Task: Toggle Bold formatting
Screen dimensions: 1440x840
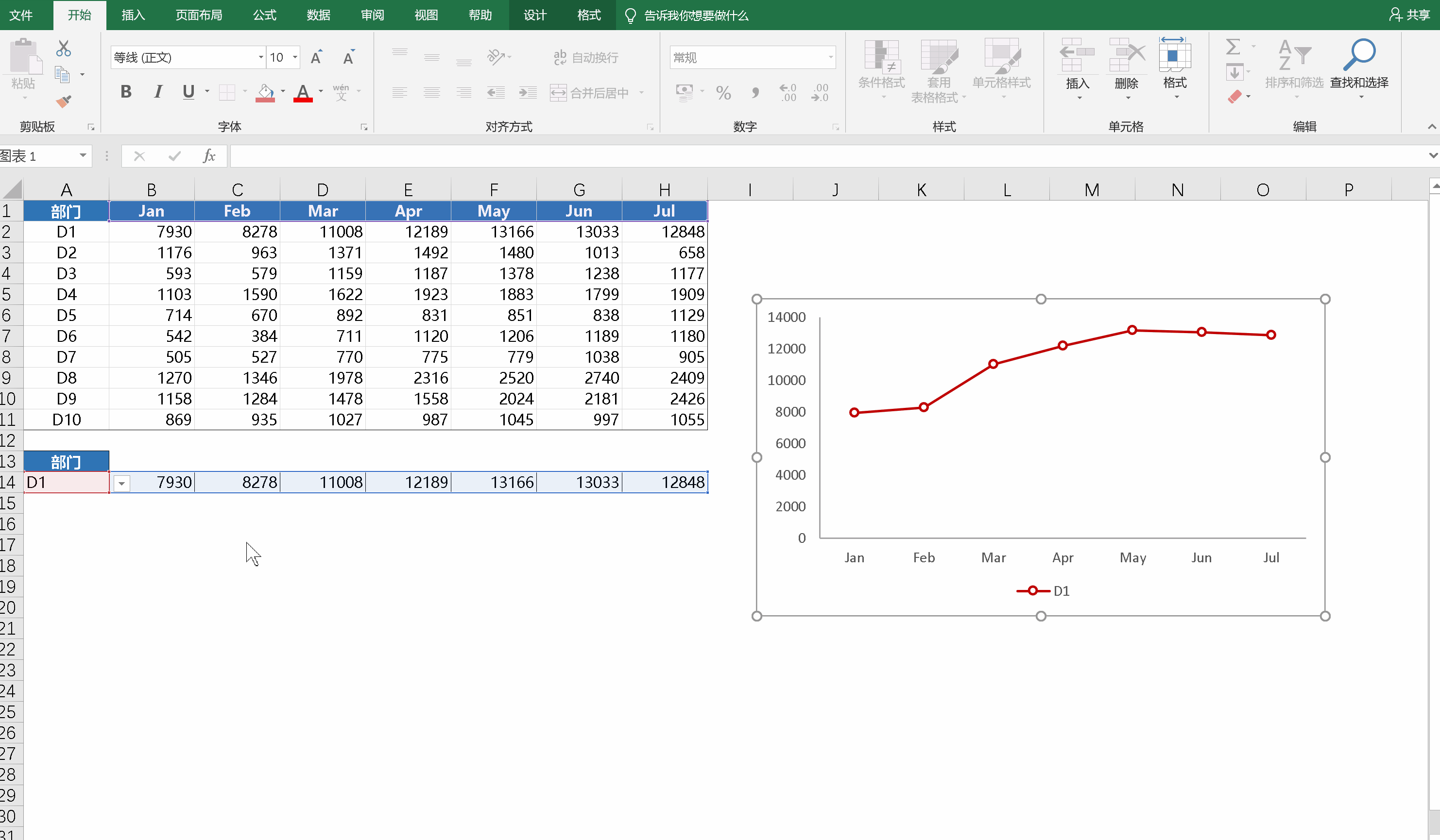Action: (x=126, y=92)
